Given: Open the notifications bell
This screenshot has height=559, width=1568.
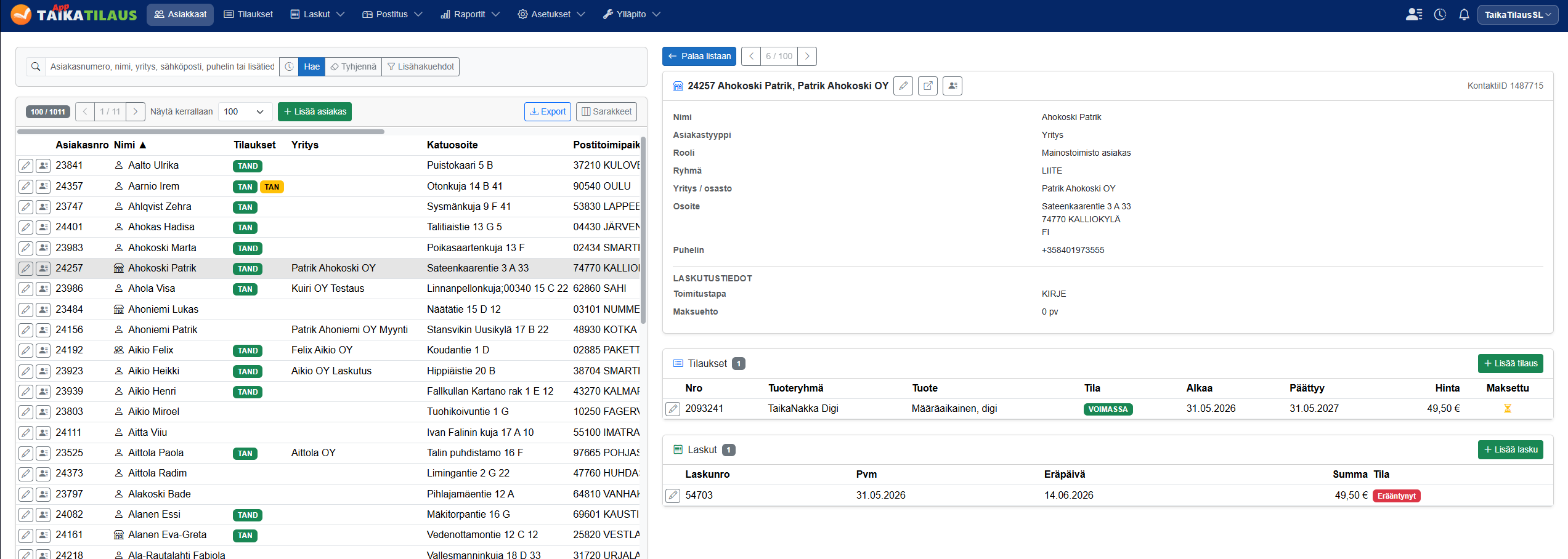Looking at the screenshot, I should pos(1464,14).
